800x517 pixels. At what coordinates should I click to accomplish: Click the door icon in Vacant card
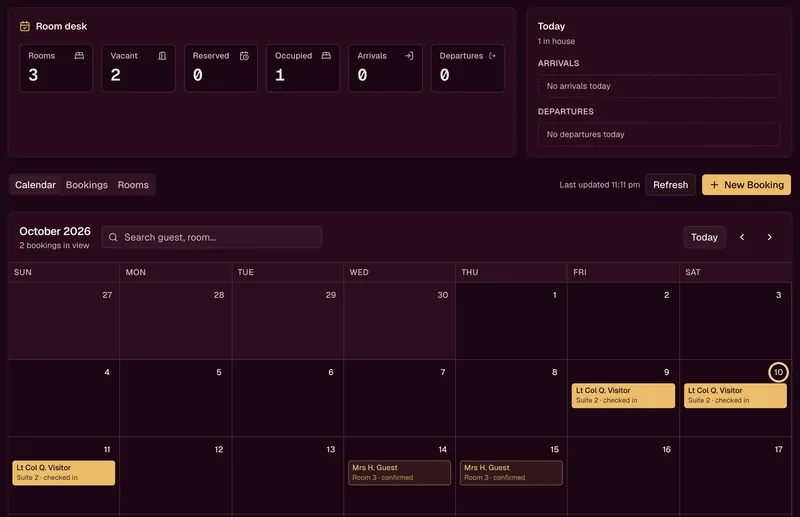pos(162,56)
